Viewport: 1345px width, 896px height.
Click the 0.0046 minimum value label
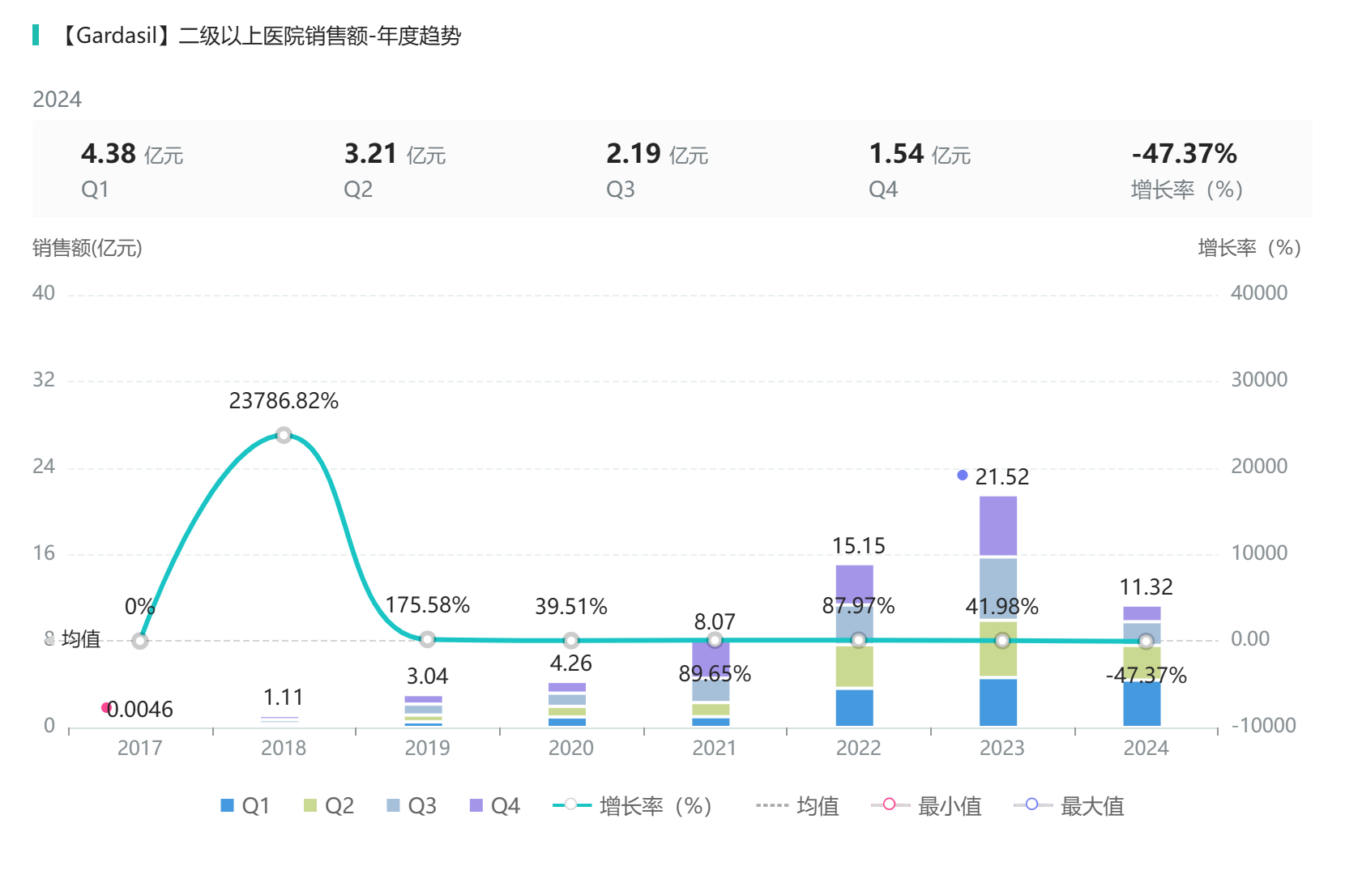click(140, 710)
